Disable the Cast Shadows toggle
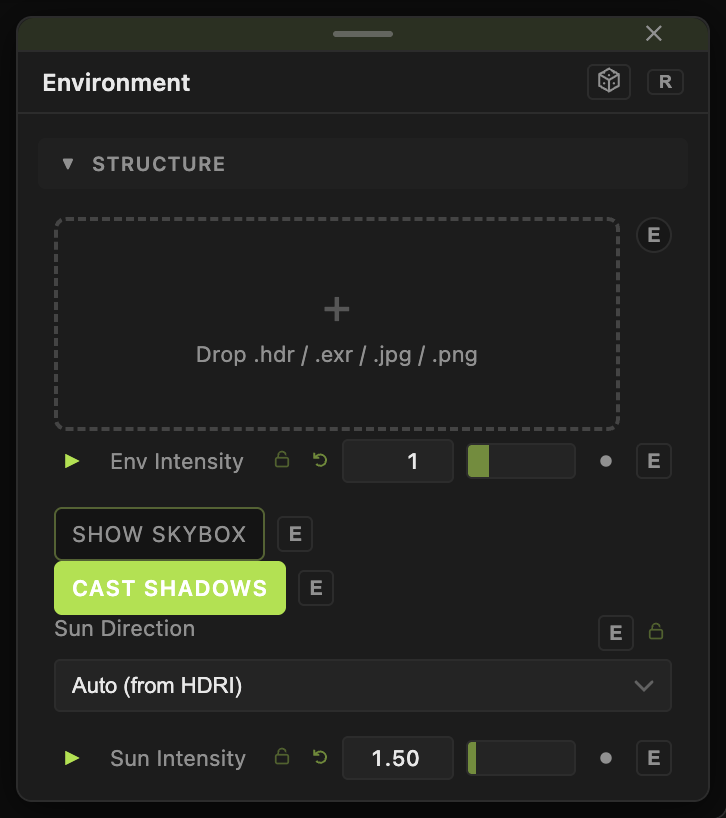 [x=170, y=588]
